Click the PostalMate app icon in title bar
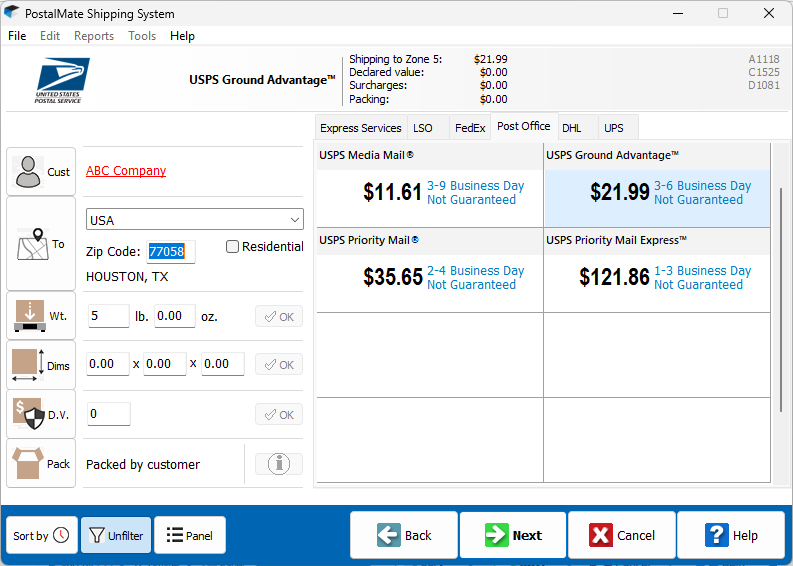This screenshot has height=566, width=793. 11,13
